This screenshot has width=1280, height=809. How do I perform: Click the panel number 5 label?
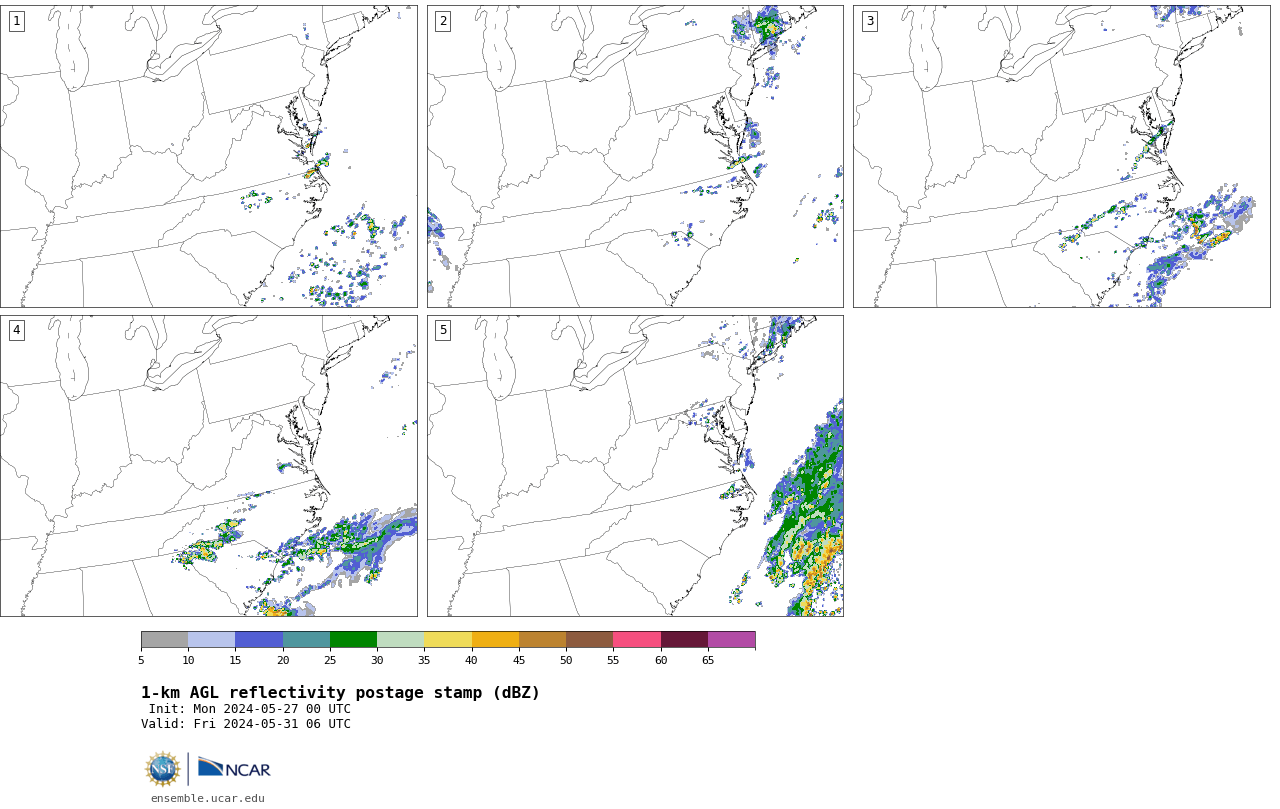443,330
